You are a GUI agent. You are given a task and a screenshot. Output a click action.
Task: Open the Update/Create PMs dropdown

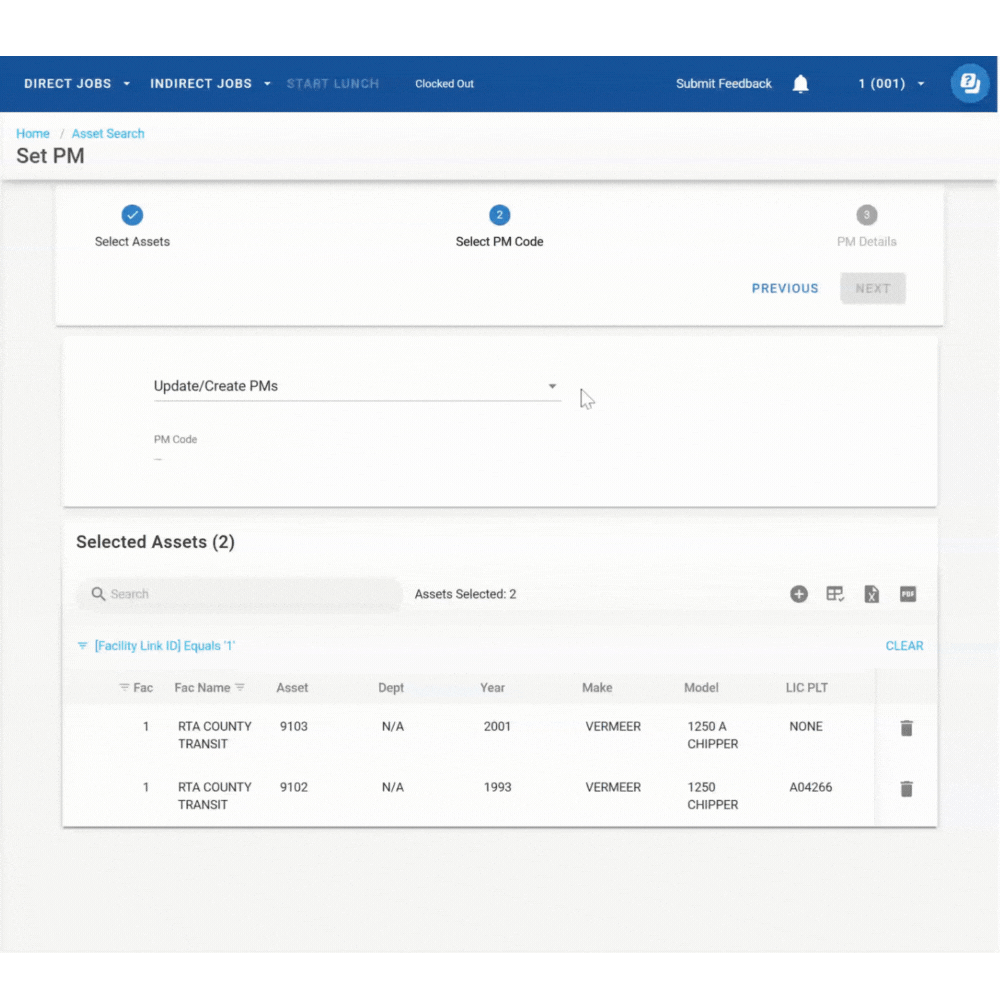click(x=356, y=386)
